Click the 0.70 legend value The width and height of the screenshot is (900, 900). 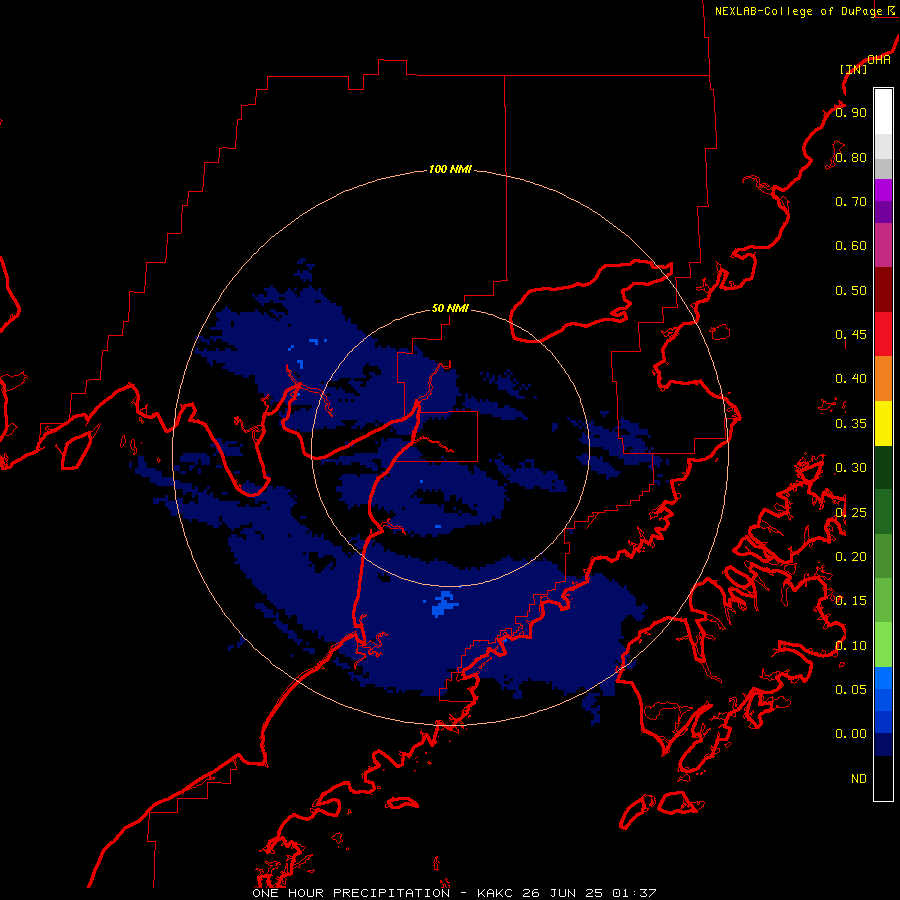[851, 201]
